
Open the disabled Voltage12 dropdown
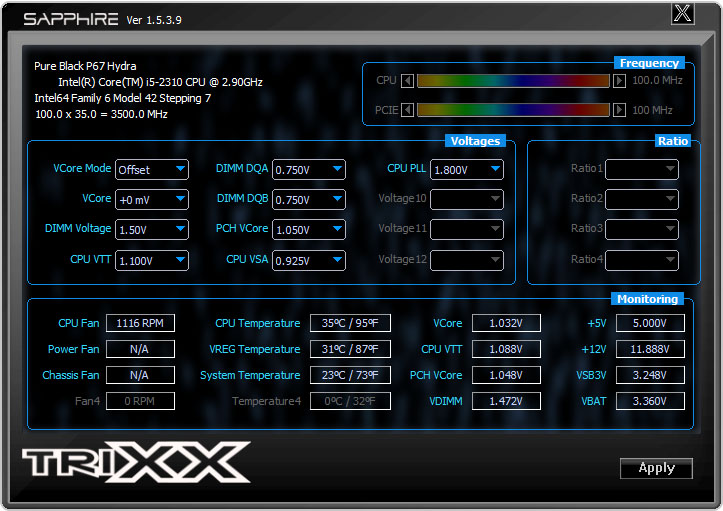pyautogui.click(x=467, y=260)
